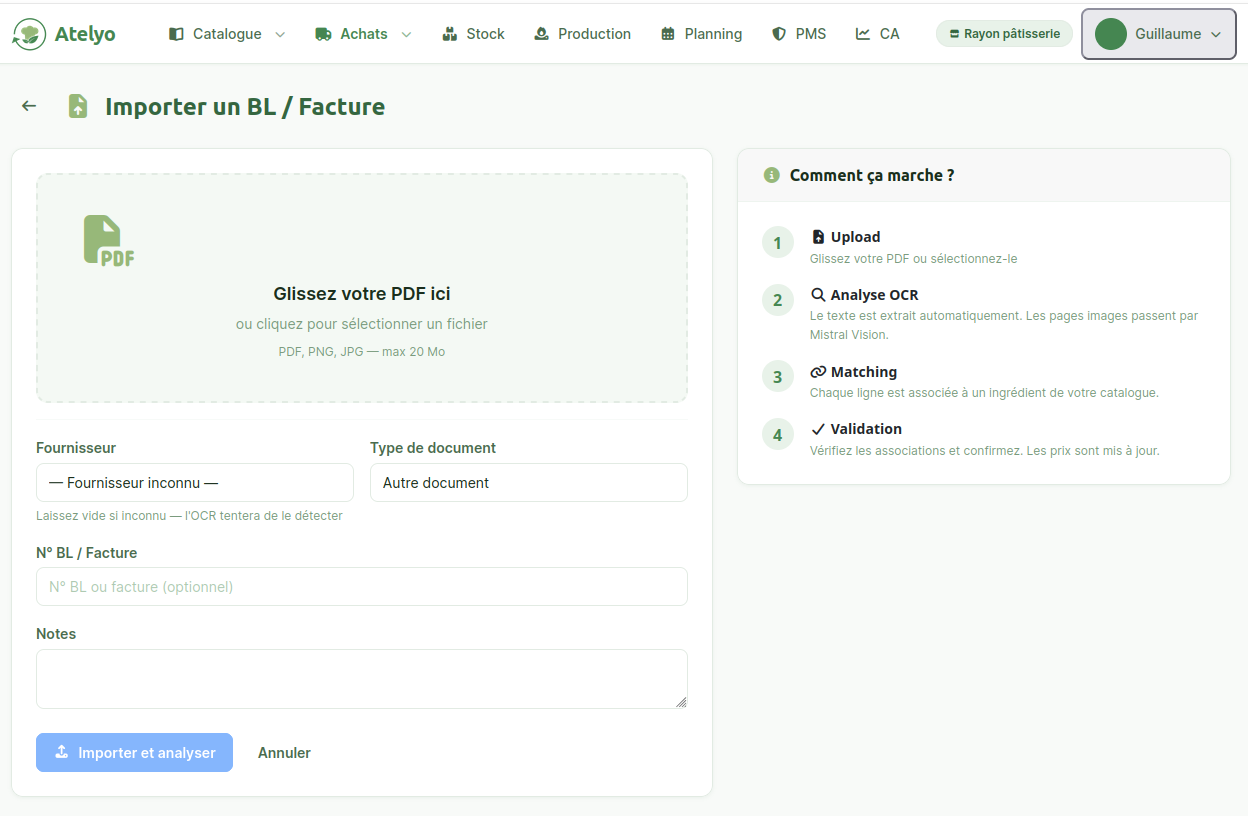The image size is (1248, 816).
Task: Open the Fournisseur dropdown
Action: click(195, 483)
